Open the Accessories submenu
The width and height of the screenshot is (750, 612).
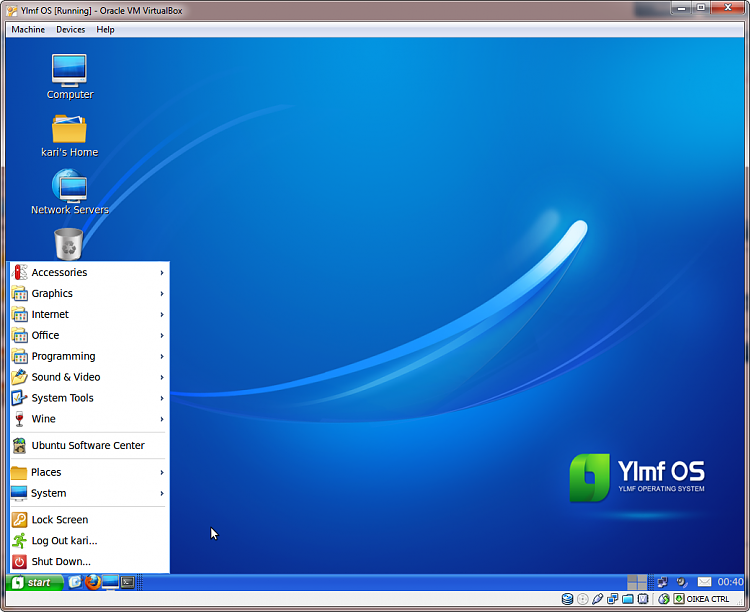click(x=88, y=272)
